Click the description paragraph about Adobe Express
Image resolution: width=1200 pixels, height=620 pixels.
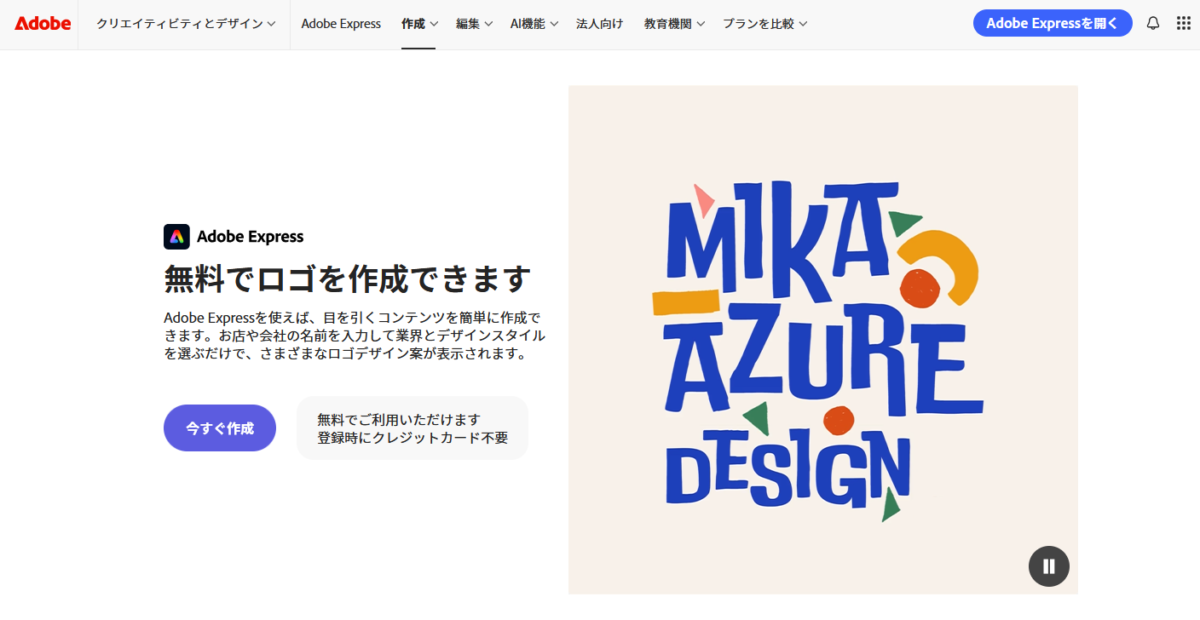355,336
